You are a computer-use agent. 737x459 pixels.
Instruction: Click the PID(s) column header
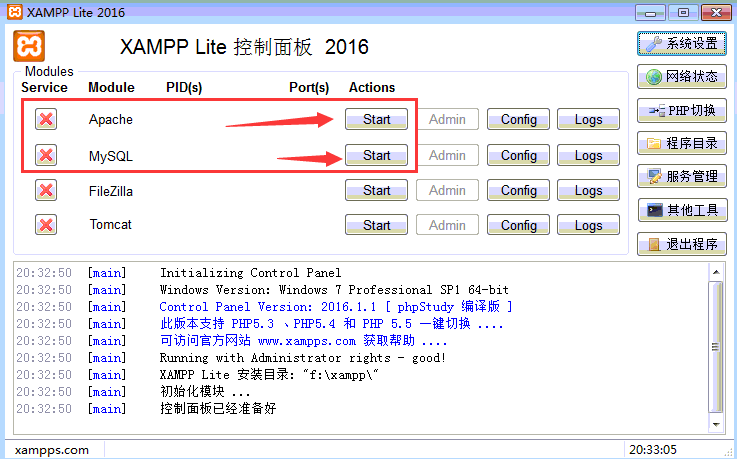click(184, 87)
